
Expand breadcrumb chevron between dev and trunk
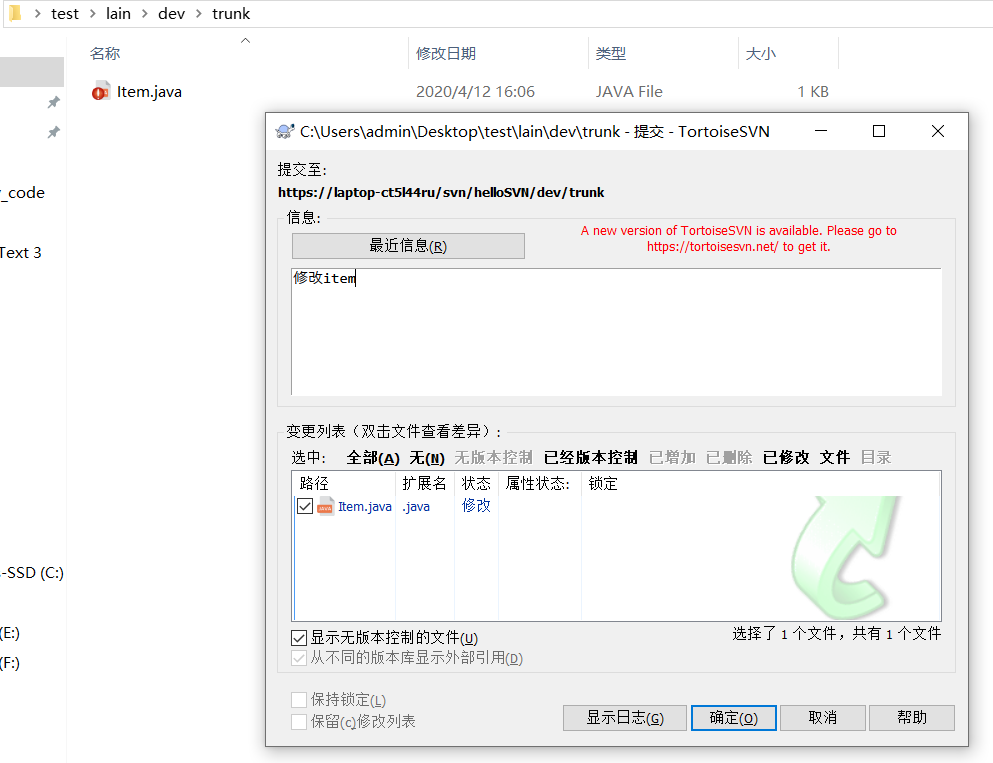pyautogui.click(x=198, y=14)
